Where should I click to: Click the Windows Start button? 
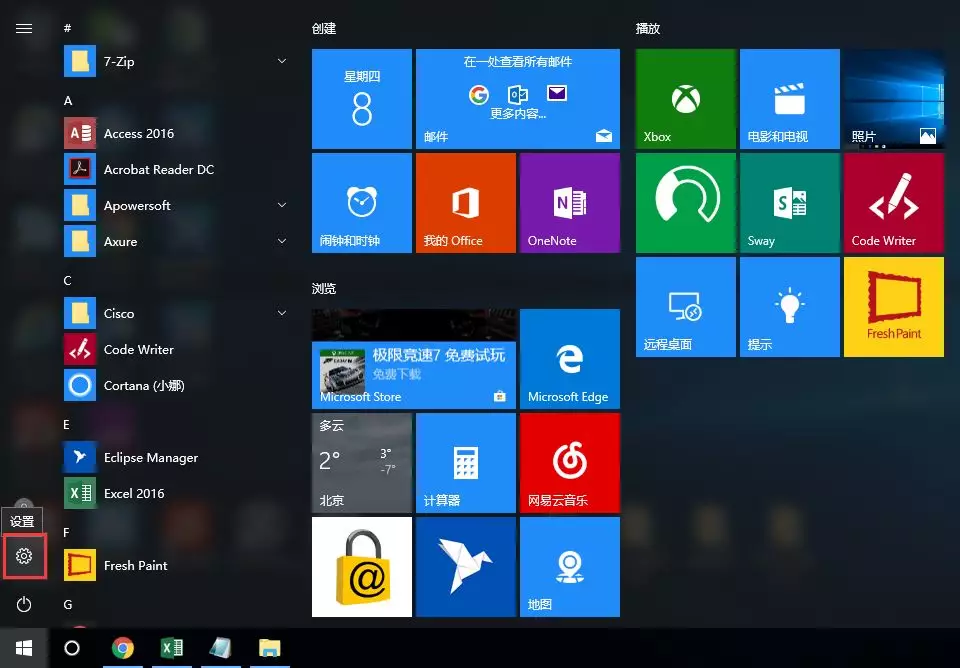pos(23,648)
